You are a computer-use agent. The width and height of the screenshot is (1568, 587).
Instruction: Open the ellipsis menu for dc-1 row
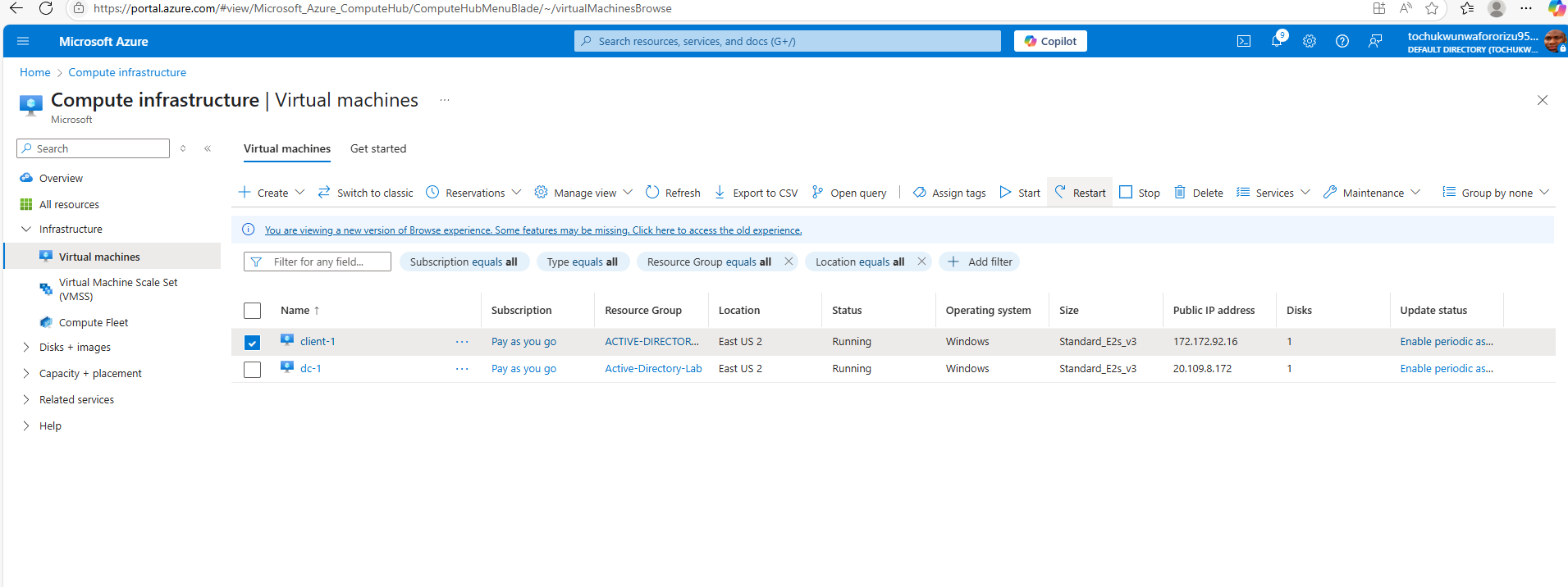[x=462, y=369]
